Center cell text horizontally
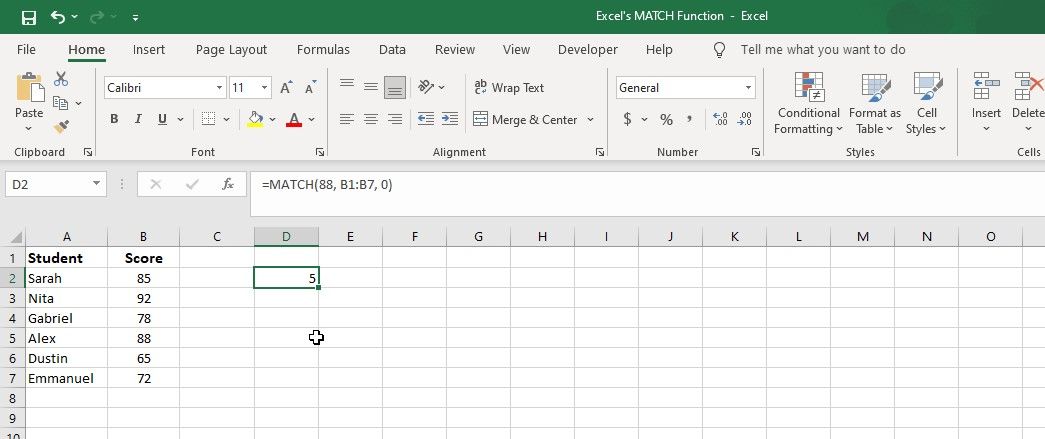 click(x=371, y=119)
